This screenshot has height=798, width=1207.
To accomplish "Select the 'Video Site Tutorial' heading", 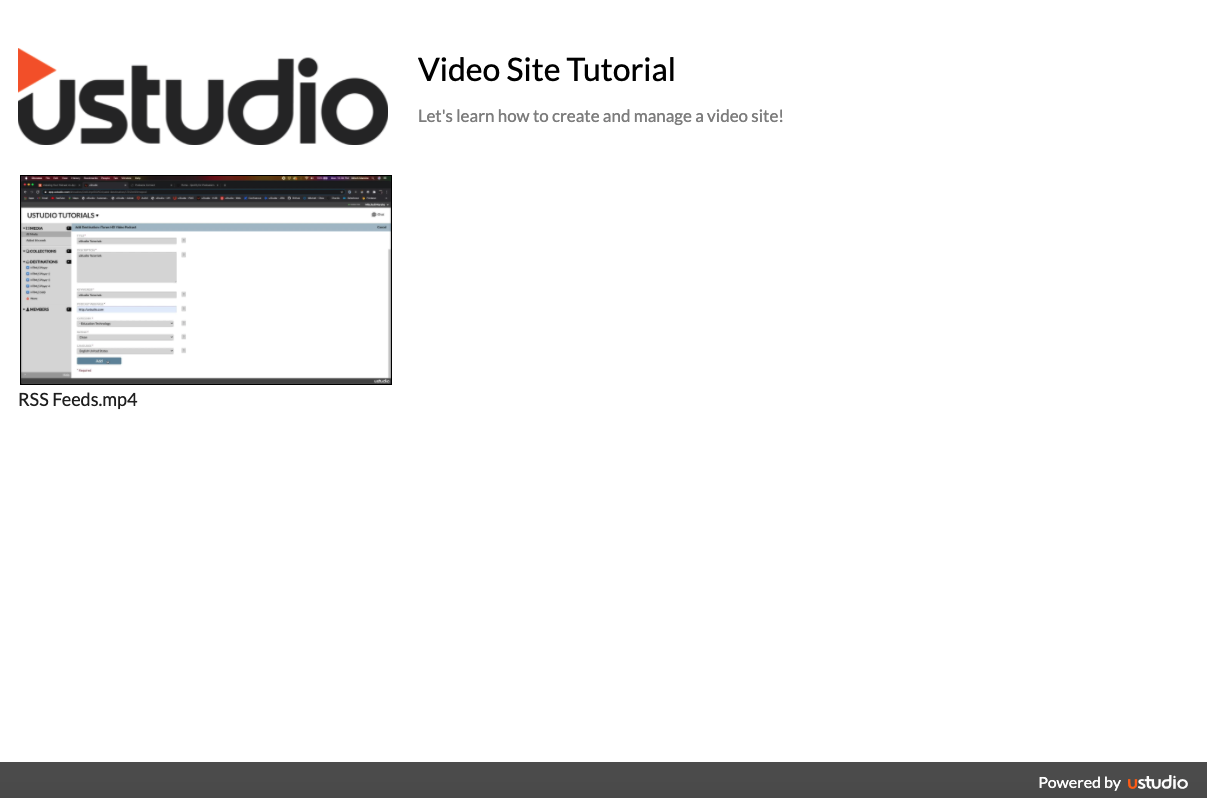I will click(x=547, y=70).
